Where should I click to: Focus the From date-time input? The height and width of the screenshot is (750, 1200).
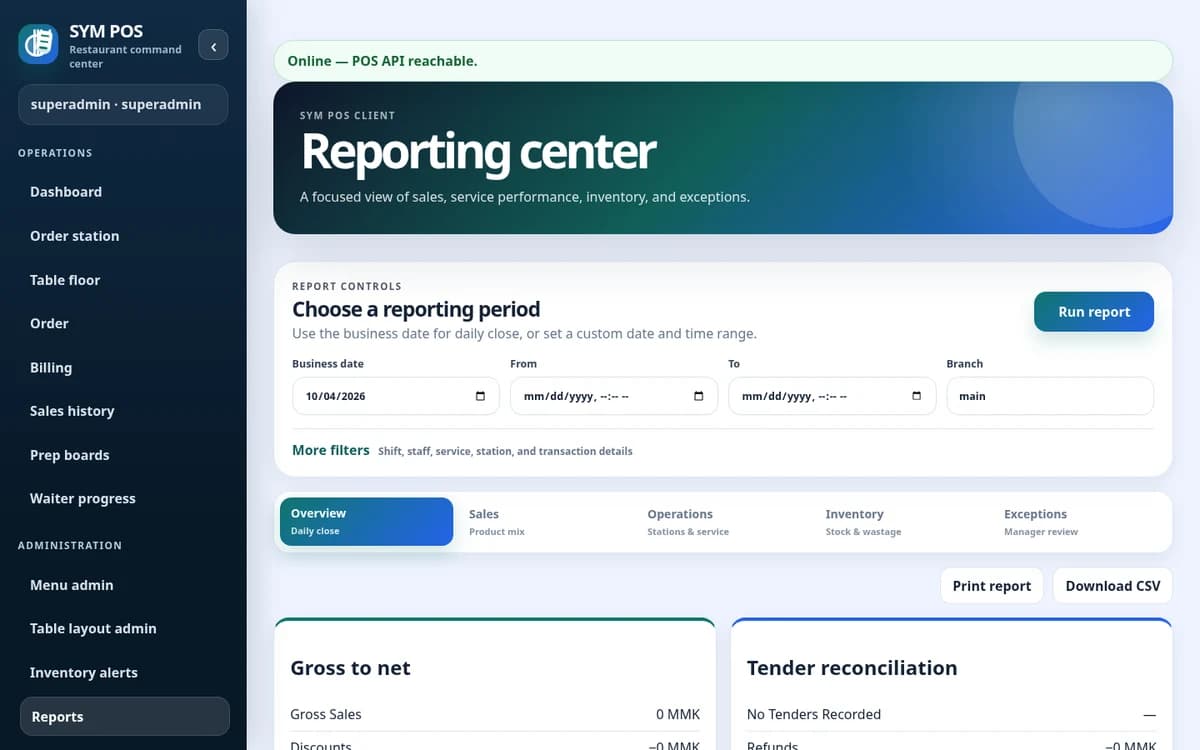point(614,396)
